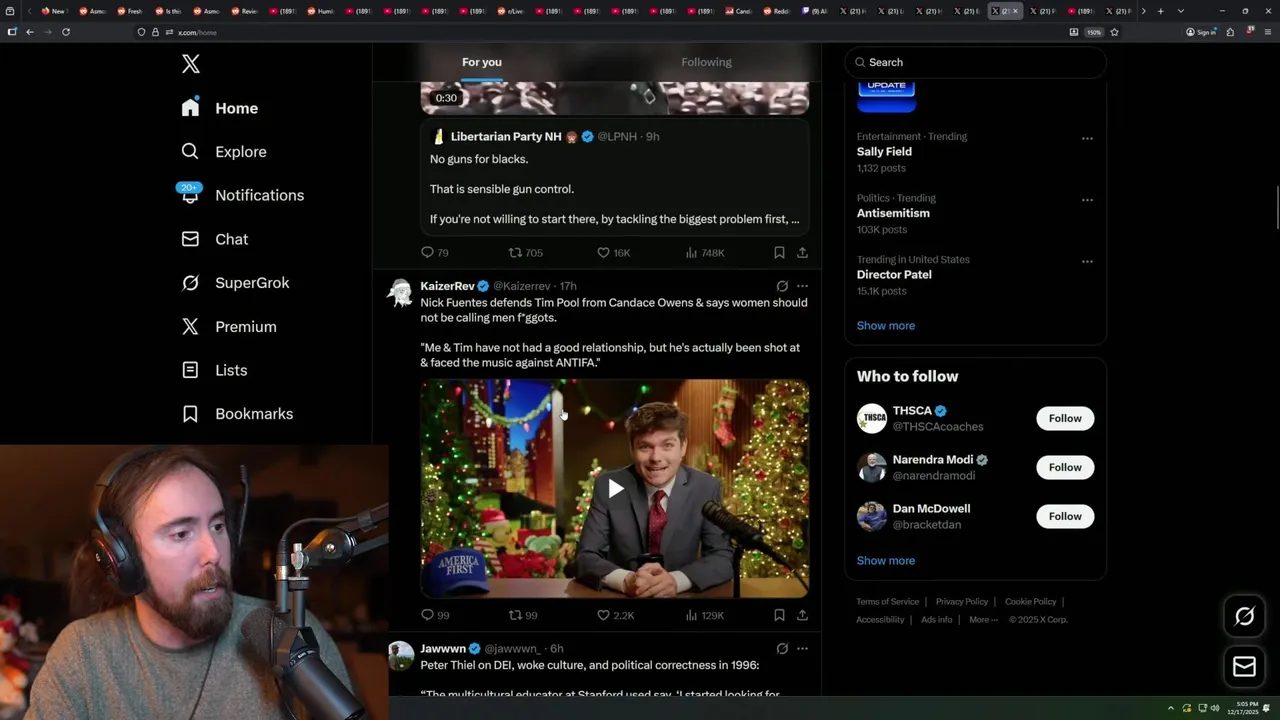The width and height of the screenshot is (1280, 720).
Task: Reply to the KaizerRev post
Action: point(434,615)
